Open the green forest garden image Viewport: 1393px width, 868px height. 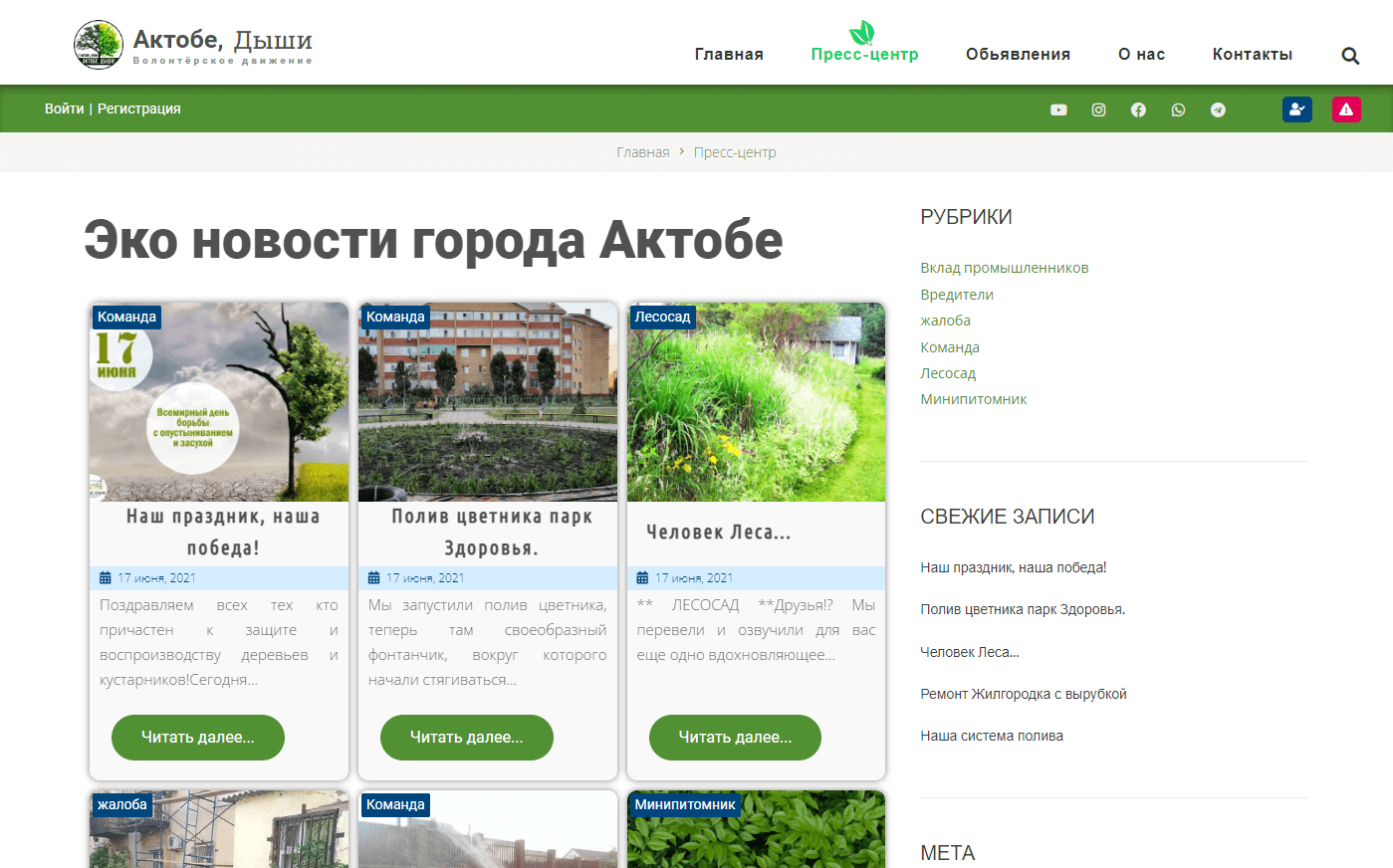tap(756, 402)
